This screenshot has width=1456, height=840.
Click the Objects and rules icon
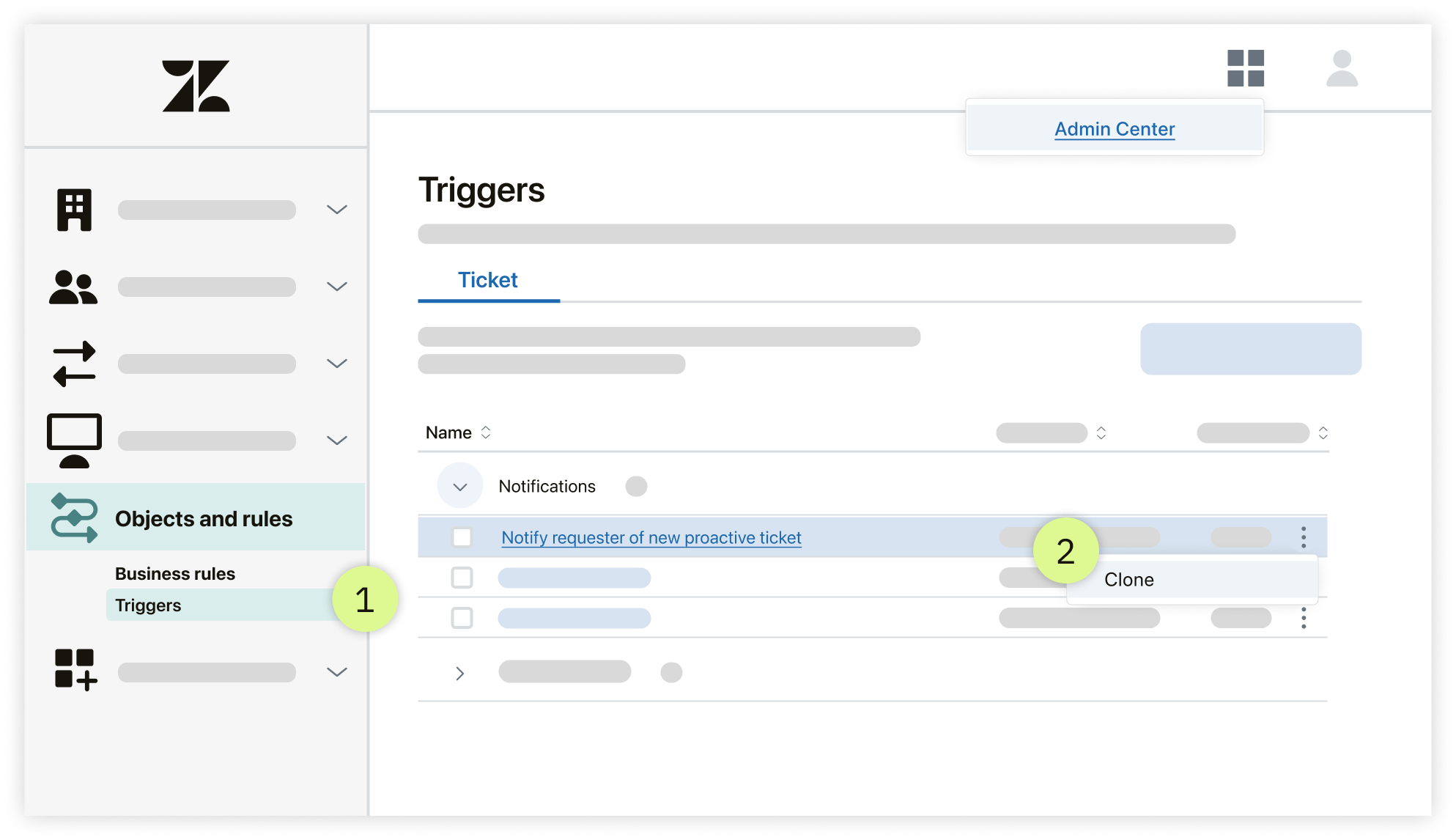coord(74,518)
